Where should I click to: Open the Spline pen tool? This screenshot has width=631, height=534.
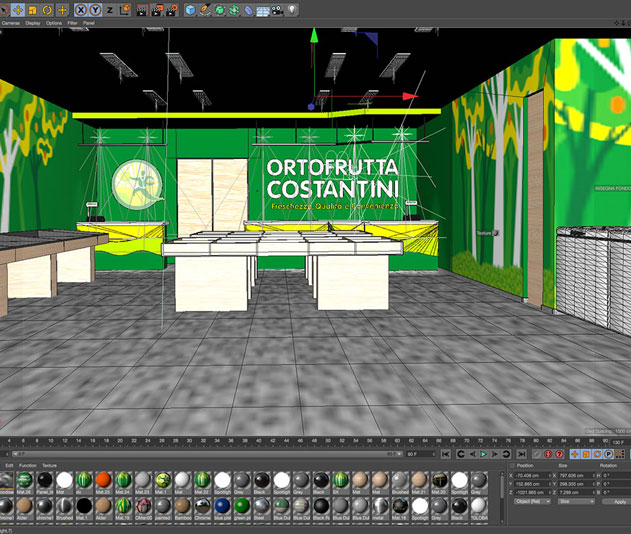(205, 10)
